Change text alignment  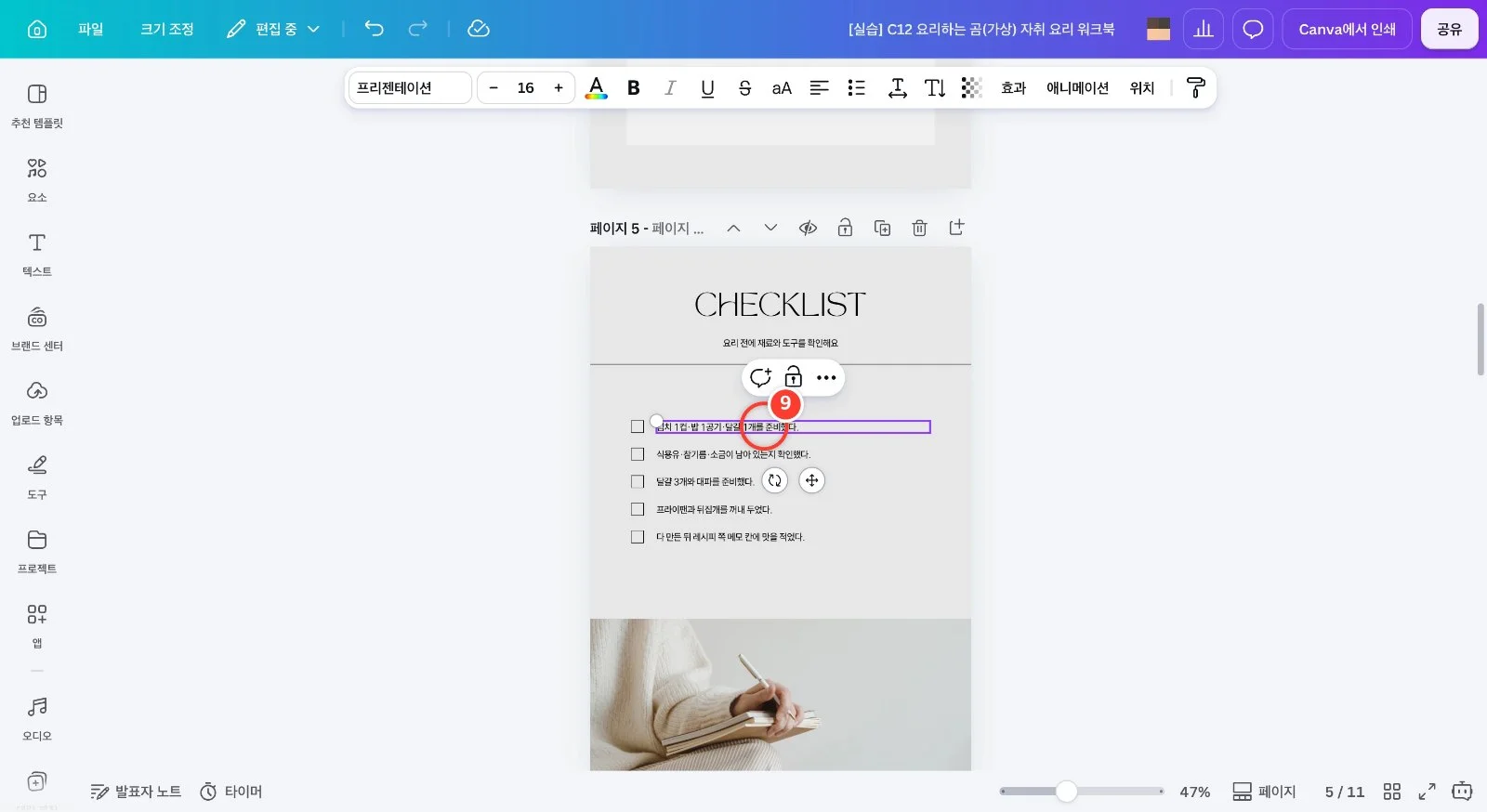pyautogui.click(x=819, y=87)
